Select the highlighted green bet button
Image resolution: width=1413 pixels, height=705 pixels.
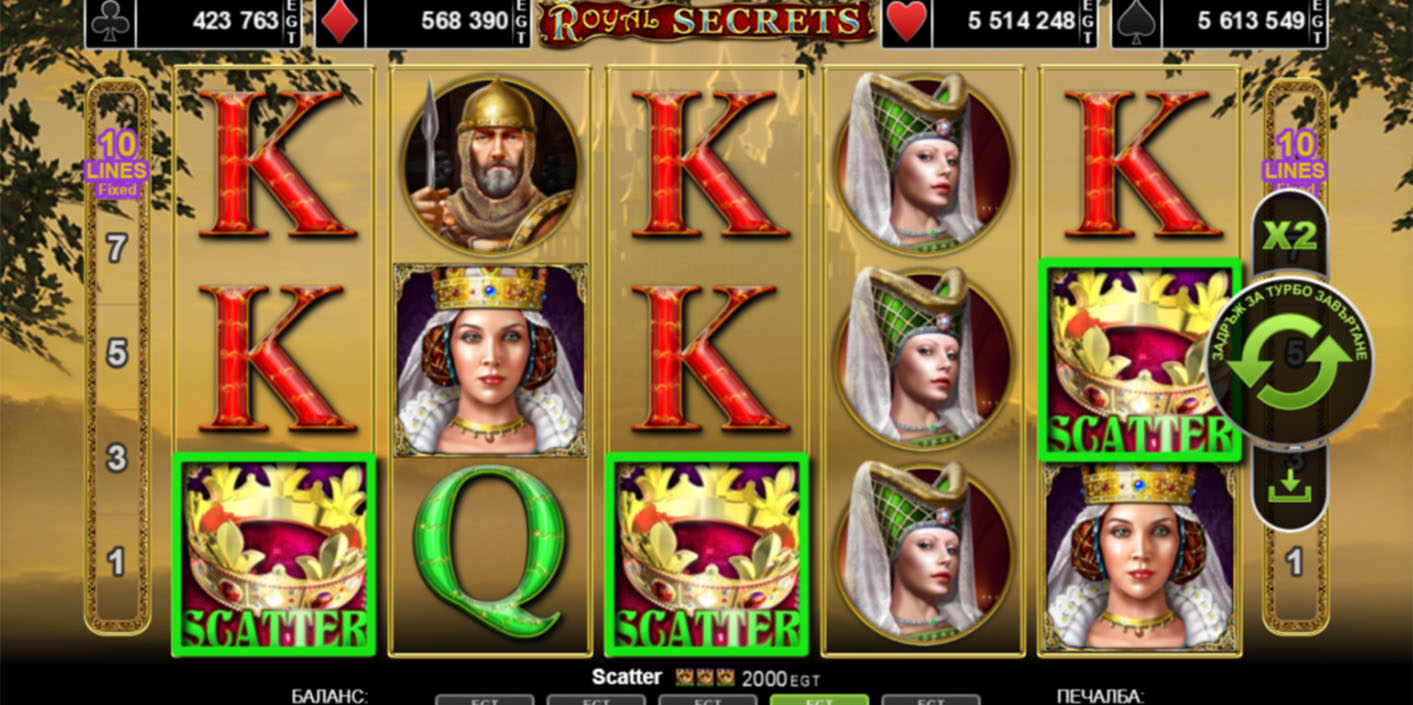819,699
